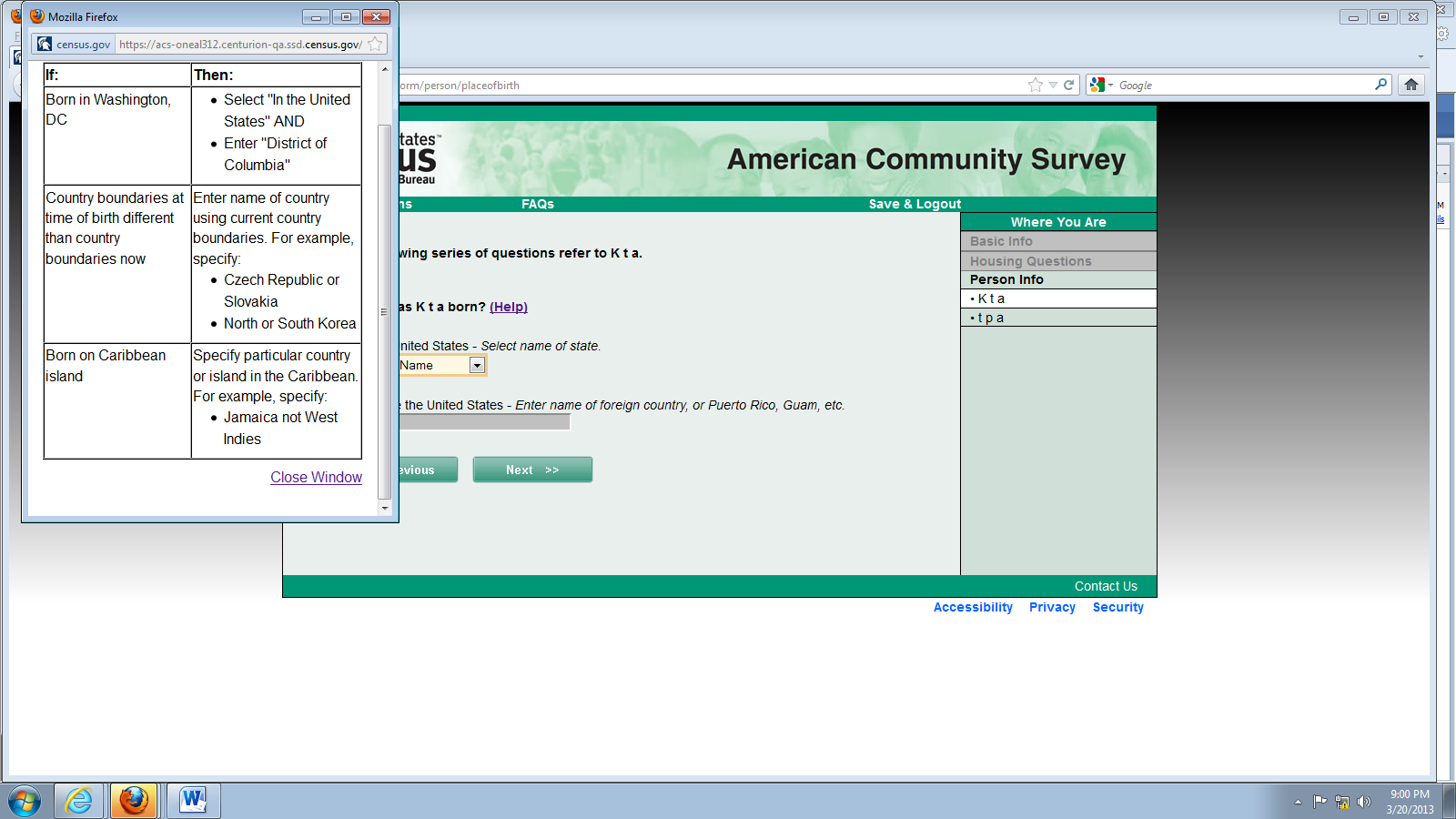Click Save & Logout in navigation bar
The height and width of the screenshot is (819, 1456).
point(915,204)
